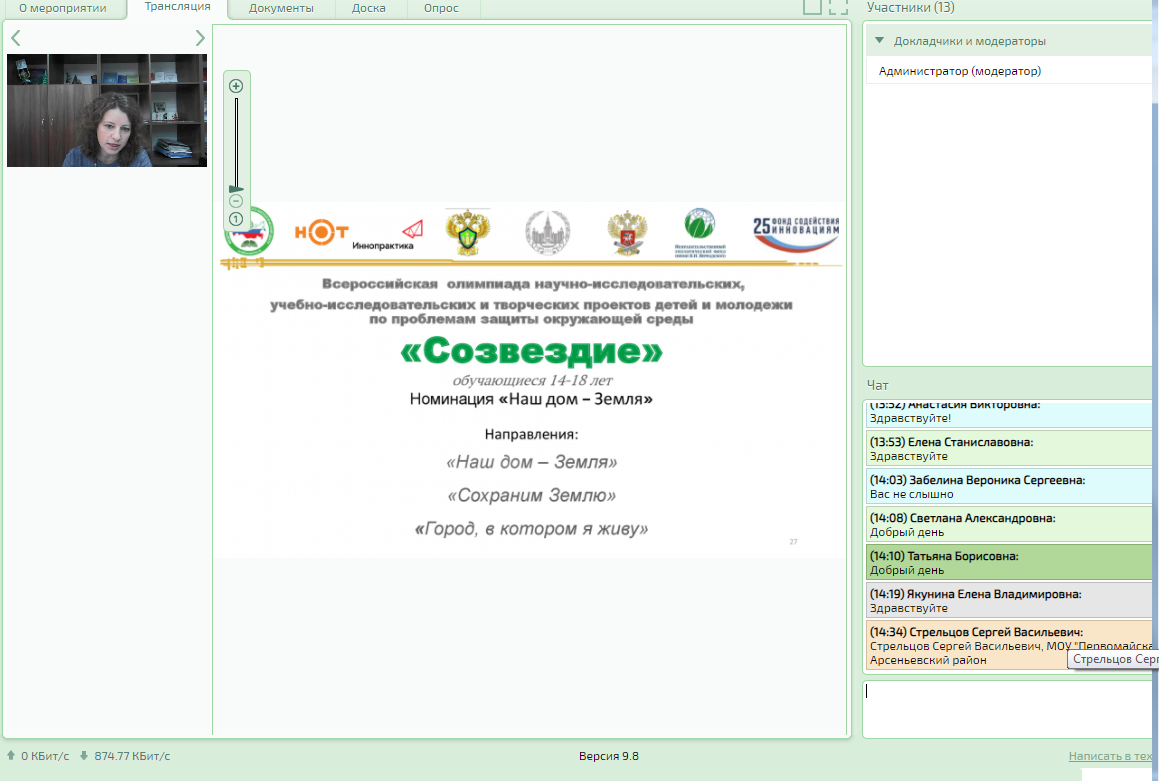Zoom in the slide with plus icon
The height and width of the screenshot is (781, 1159).
(236, 86)
